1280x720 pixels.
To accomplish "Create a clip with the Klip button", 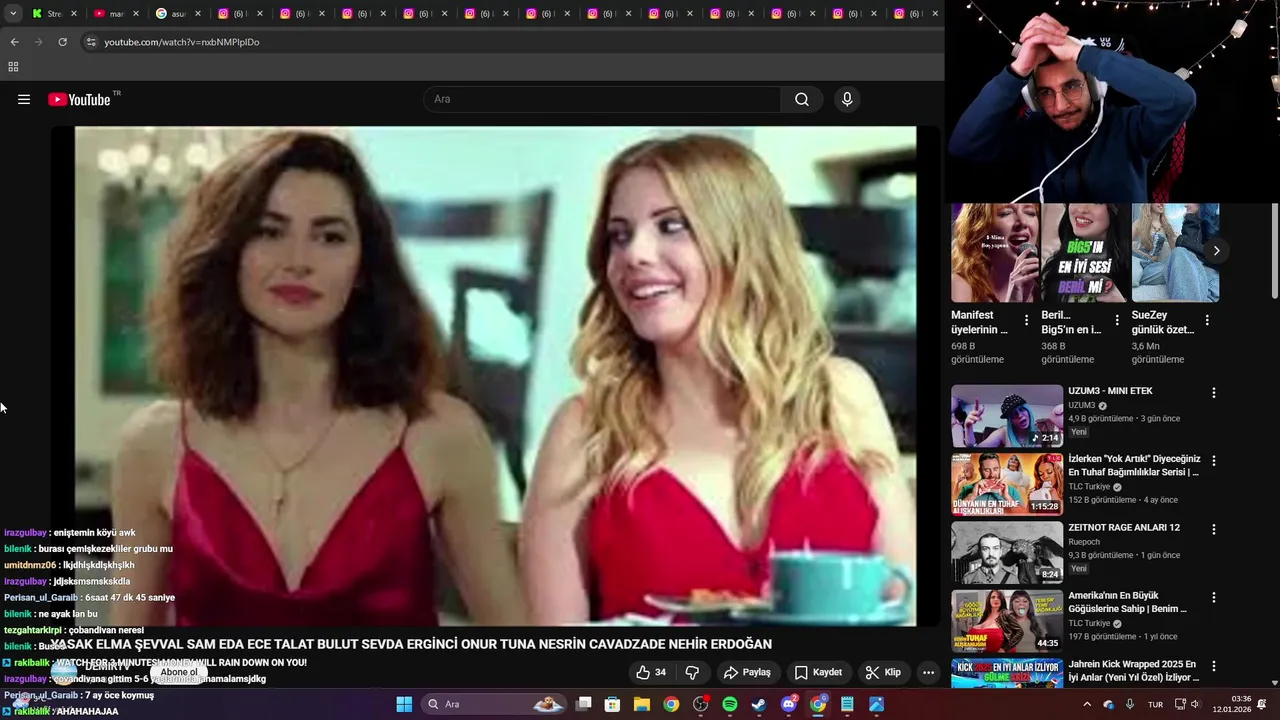I will (x=883, y=672).
